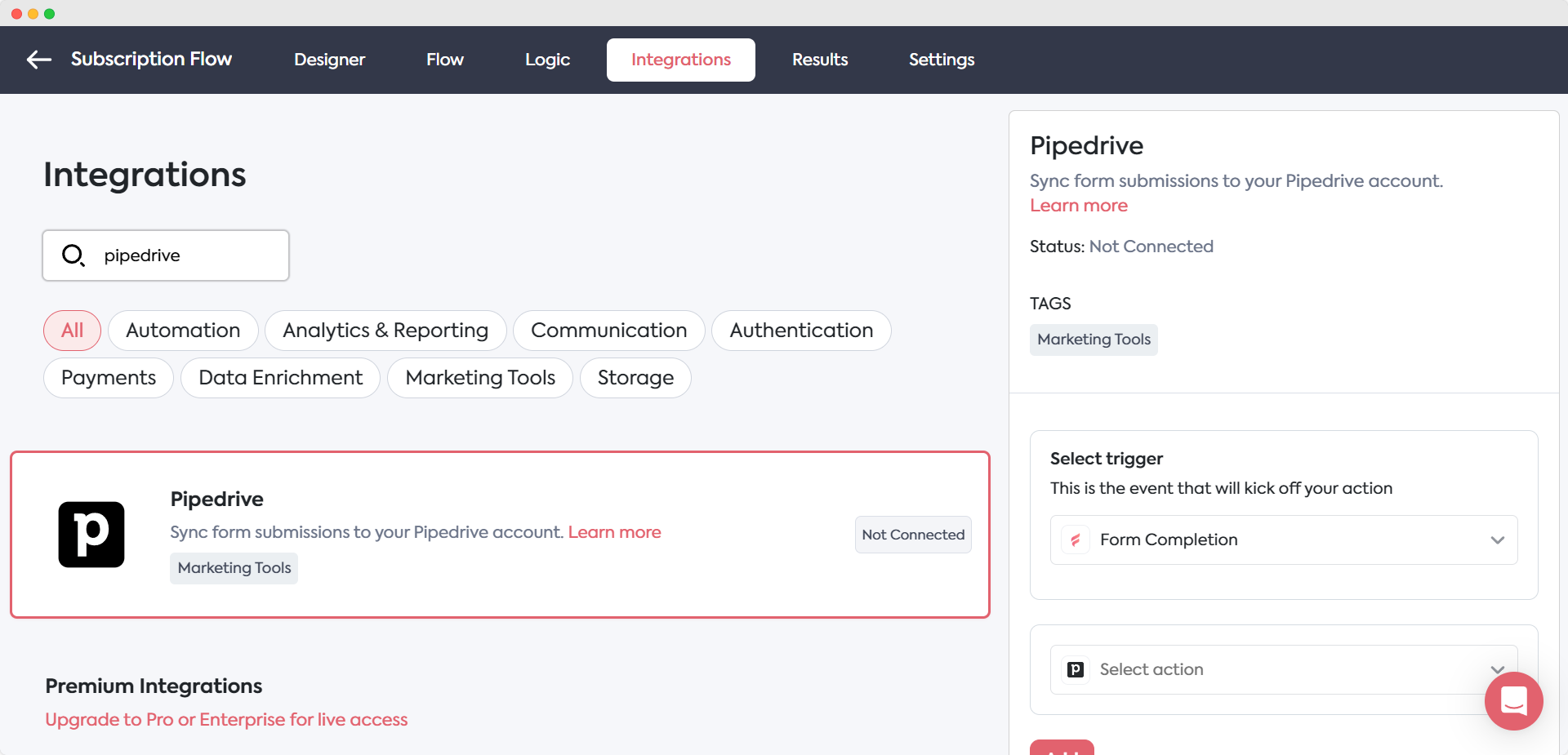Screen dimensions: 1568x755
Task: Filter by Communication category
Action: 608,331
